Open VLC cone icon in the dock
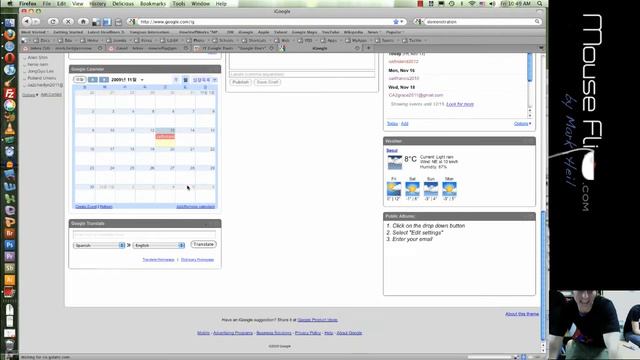This screenshot has width=640, height=360. (10, 129)
